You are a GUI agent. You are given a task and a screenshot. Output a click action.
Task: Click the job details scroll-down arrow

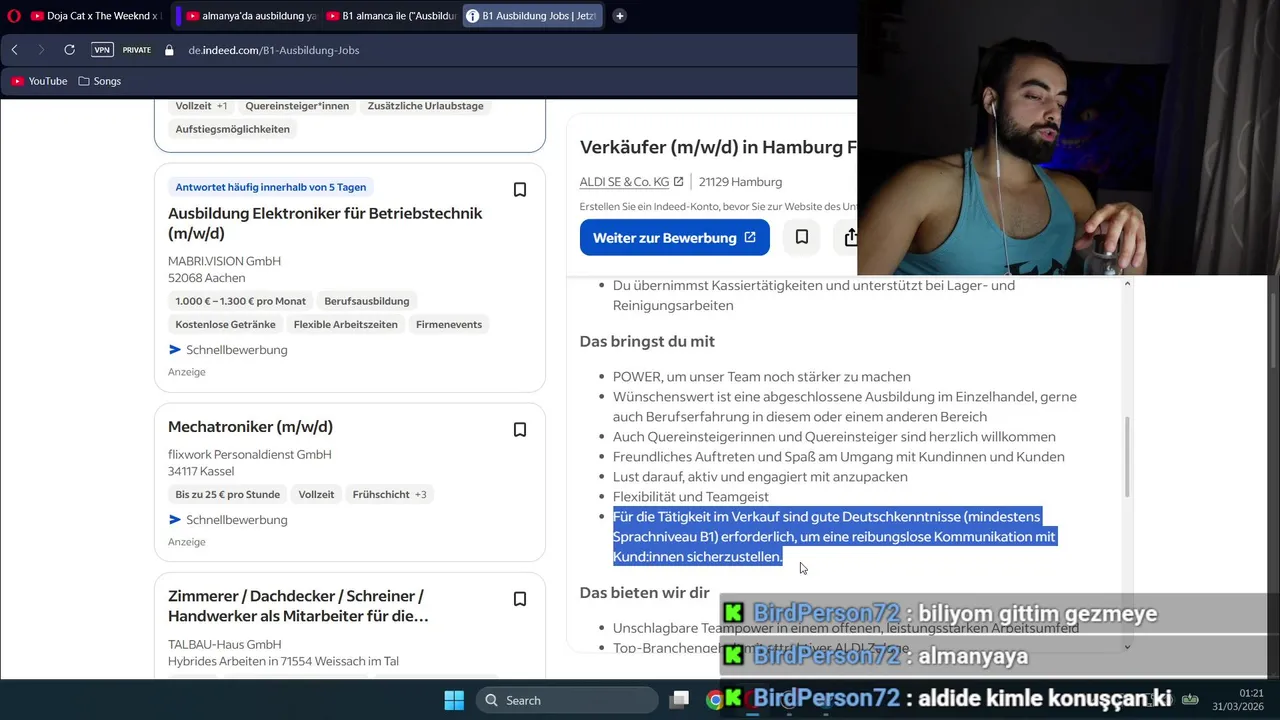[1127, 646]
